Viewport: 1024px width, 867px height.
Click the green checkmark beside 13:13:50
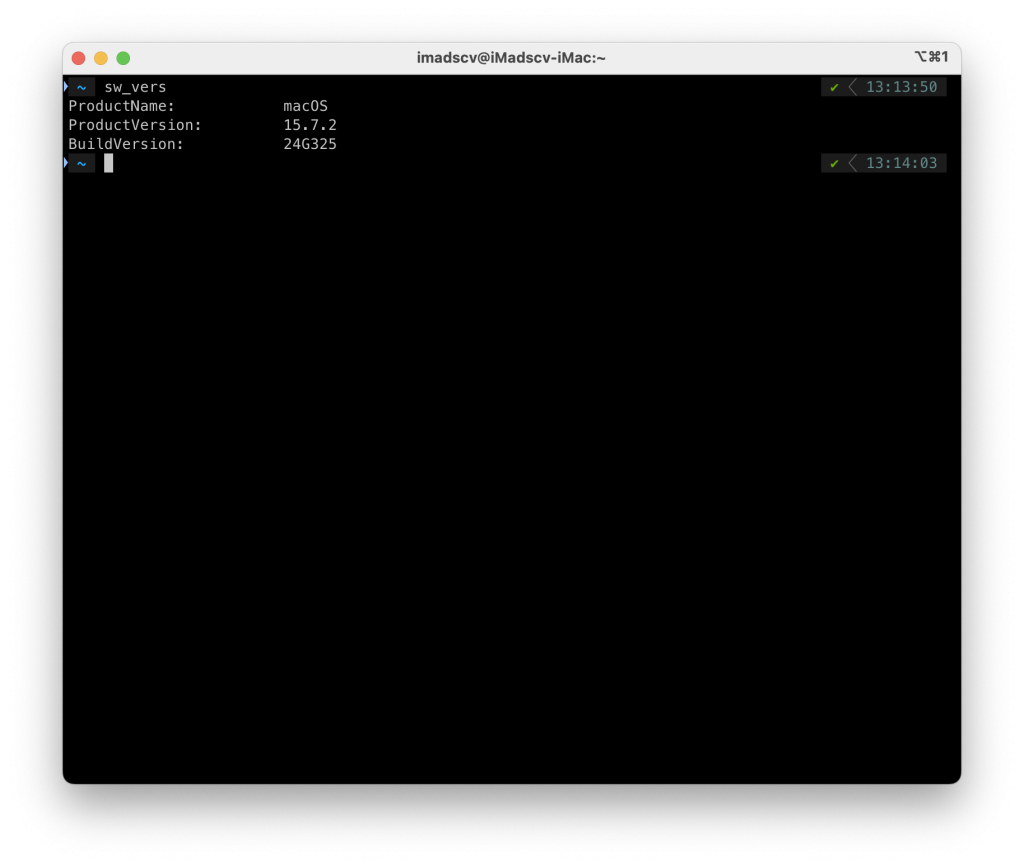tap(834, 87)
